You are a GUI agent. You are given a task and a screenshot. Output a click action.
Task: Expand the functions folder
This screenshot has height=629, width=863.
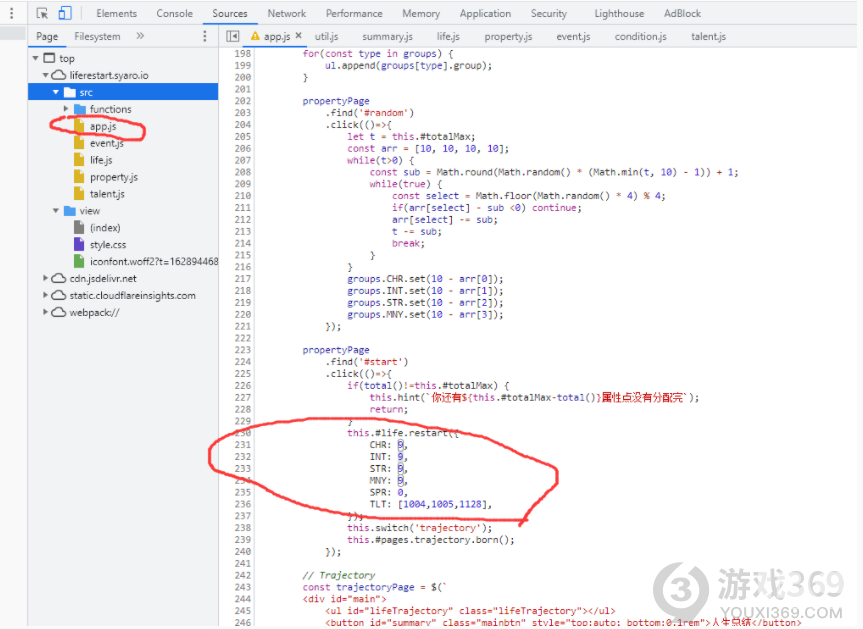(x=67, y=109)
